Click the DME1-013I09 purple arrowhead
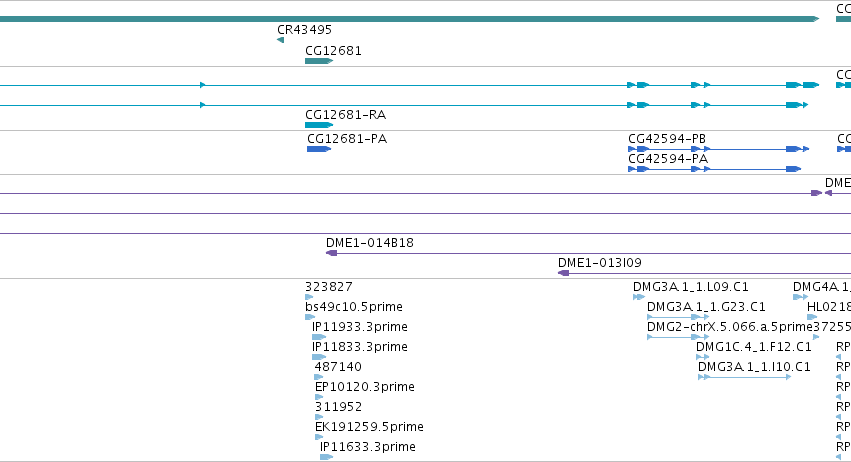Viewport: 851px width, 462px height. coord(564,273)
